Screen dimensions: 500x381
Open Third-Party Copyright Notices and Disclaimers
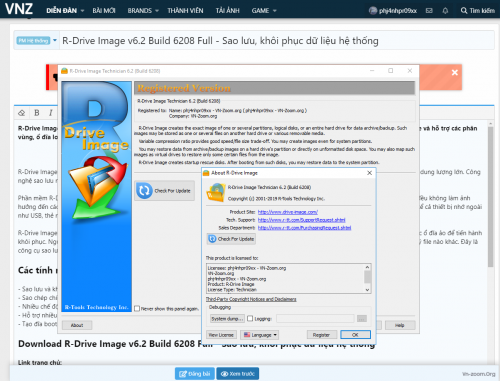click(x=251, y=299)
